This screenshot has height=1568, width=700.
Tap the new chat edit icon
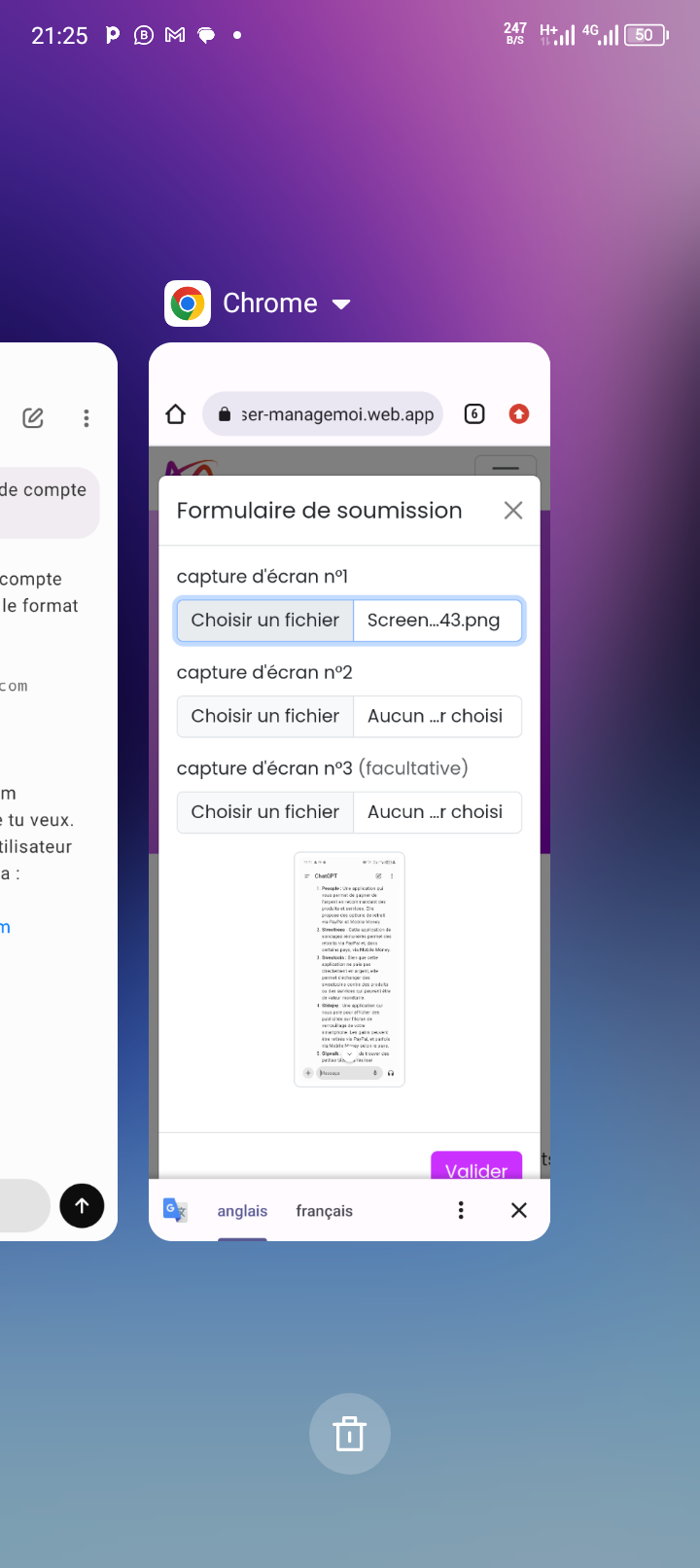(x=33, y=418)
